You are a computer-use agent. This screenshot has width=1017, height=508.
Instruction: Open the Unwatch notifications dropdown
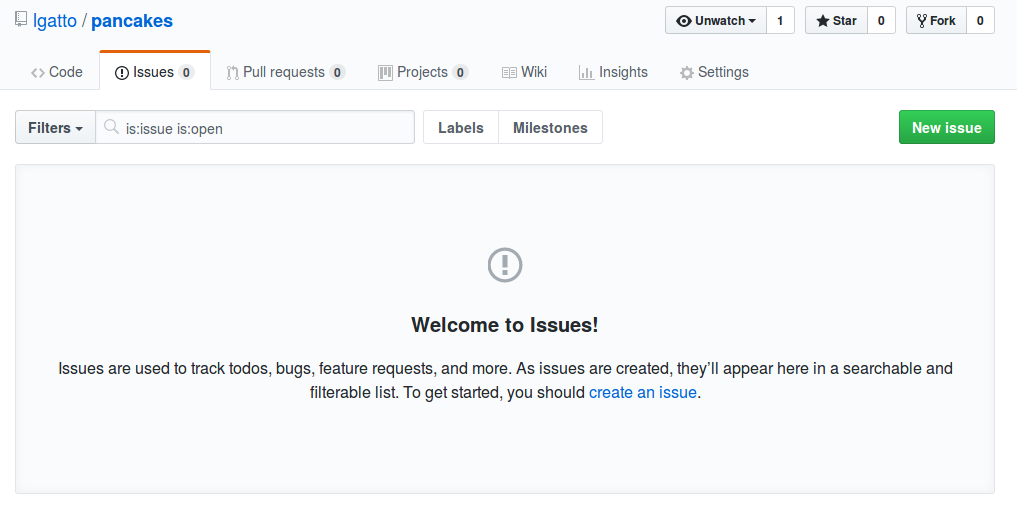[x=716, y=21]
